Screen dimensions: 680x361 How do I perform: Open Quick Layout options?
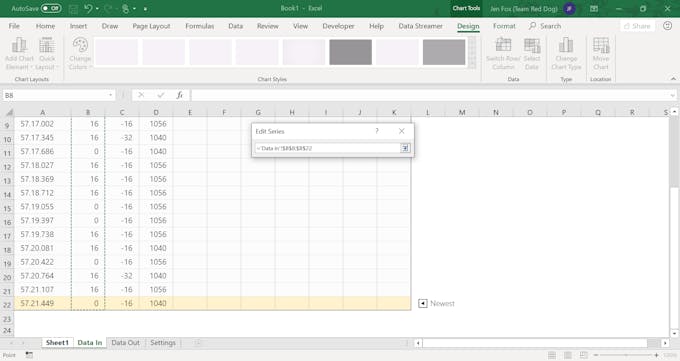coord(47,54)
